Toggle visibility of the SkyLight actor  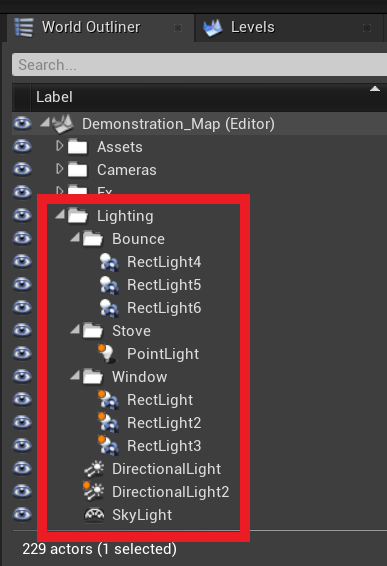22,514
